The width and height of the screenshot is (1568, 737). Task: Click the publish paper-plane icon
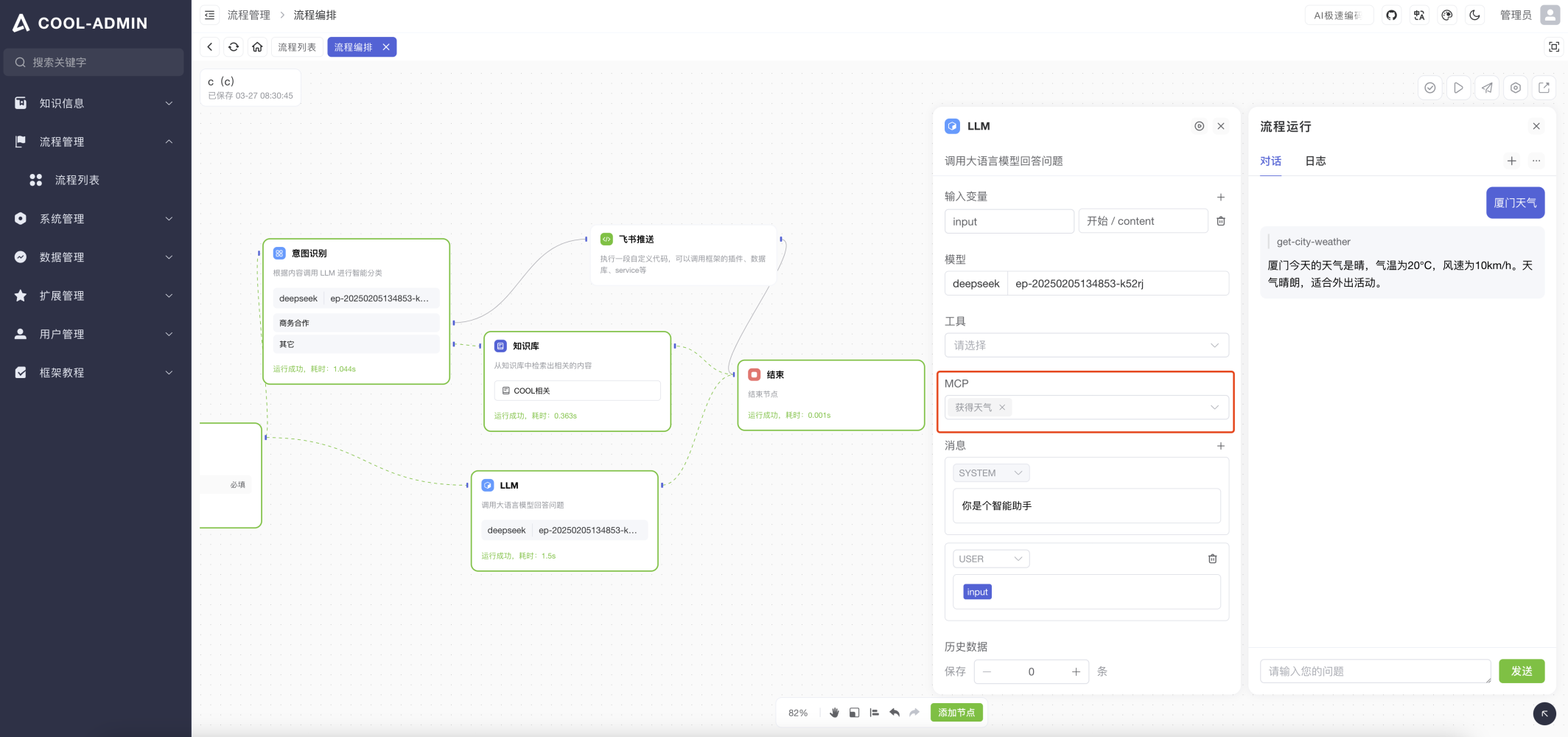[x=1487, y=88]
